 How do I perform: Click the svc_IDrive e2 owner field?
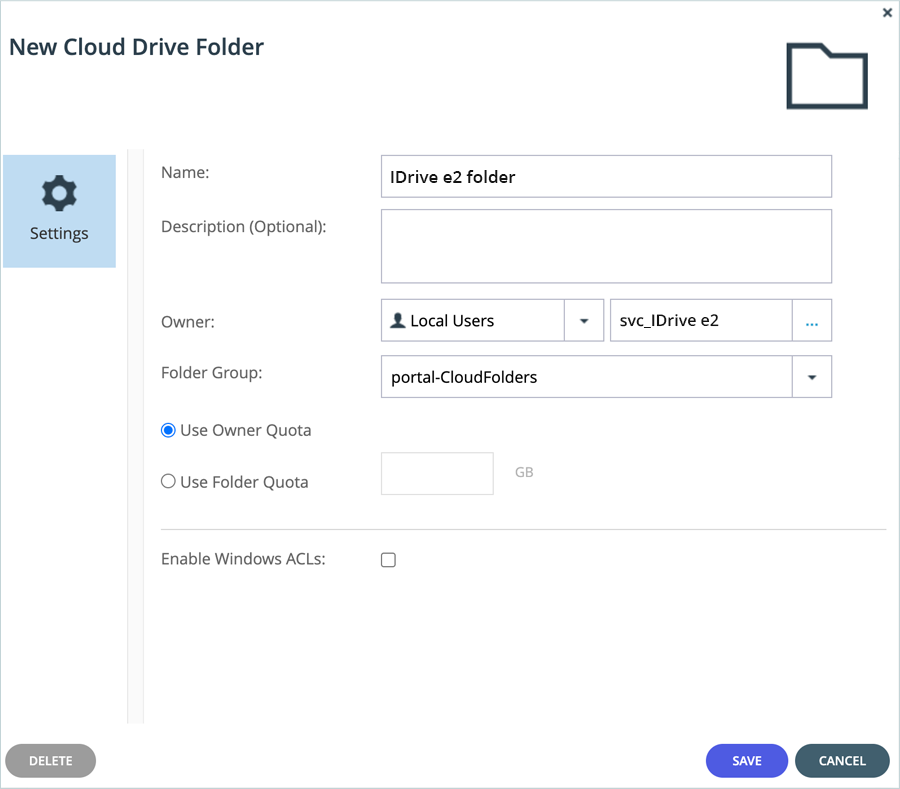tap(700, 321)
